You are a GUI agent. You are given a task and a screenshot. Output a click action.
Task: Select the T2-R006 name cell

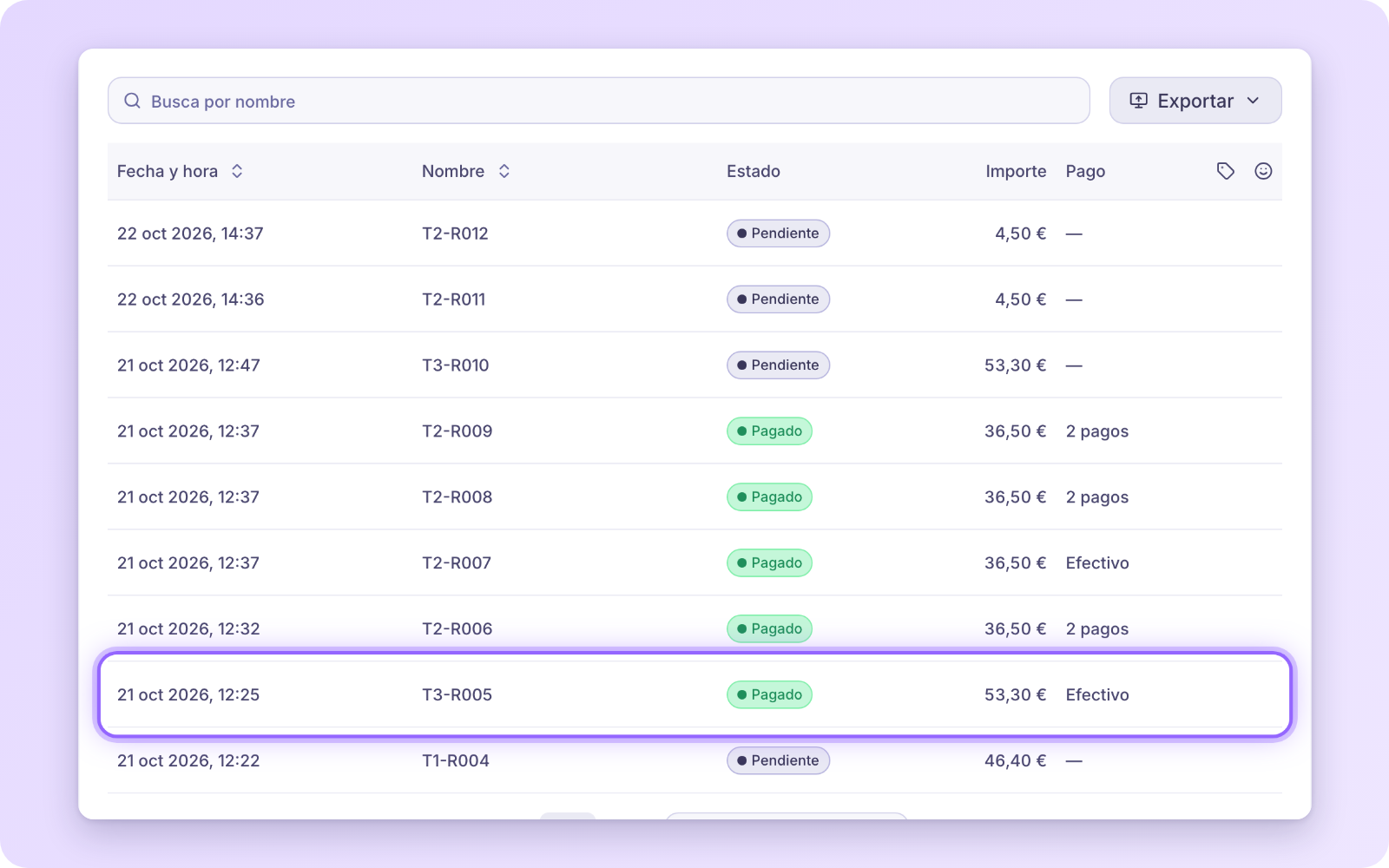point(458,629)
